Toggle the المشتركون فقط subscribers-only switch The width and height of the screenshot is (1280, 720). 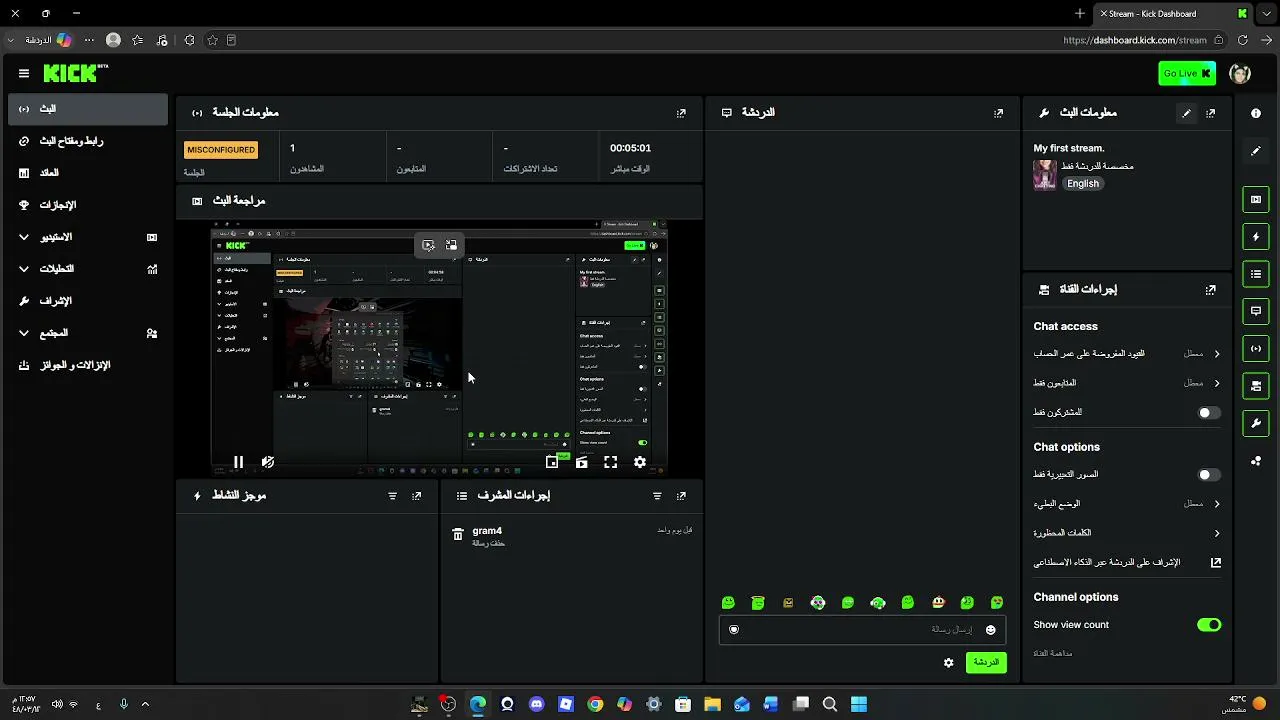pos(1209,413)
